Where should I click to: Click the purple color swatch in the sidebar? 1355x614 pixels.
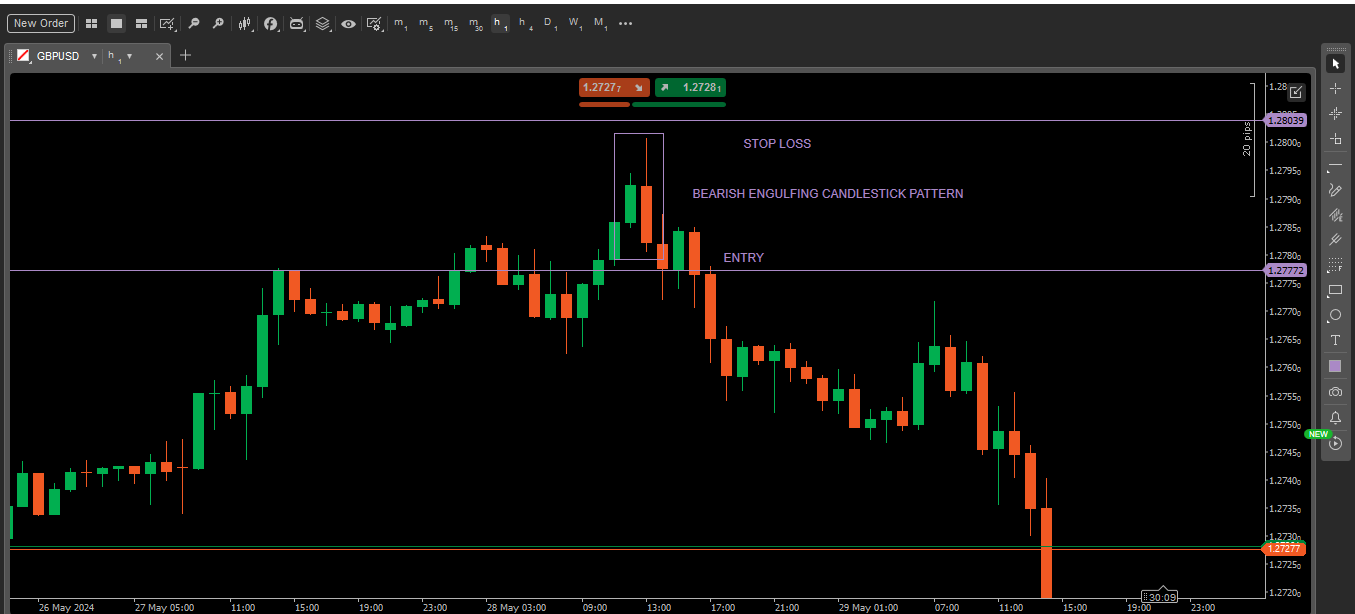point(1335,365)
